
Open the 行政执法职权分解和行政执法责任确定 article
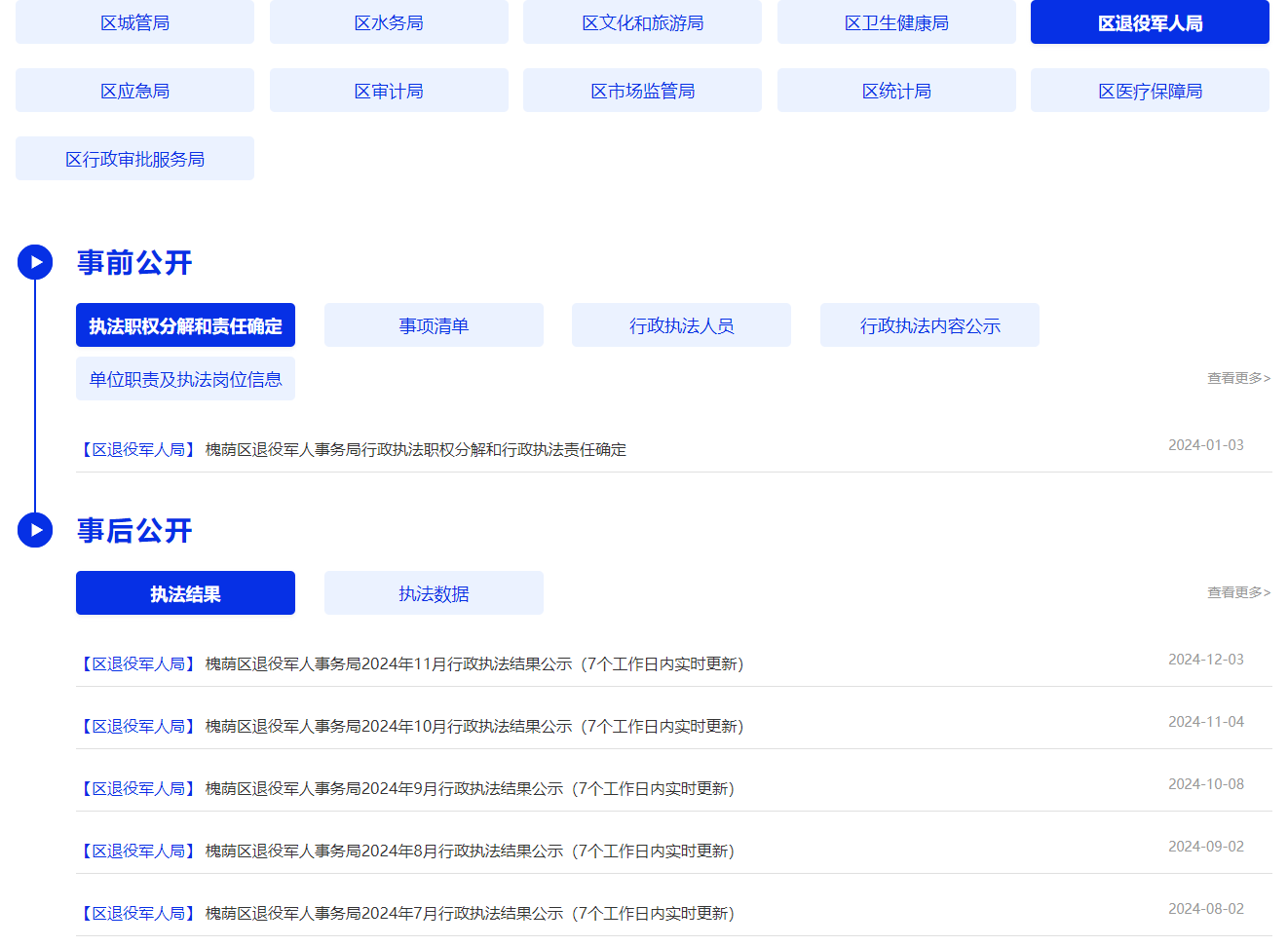[416, 449]
